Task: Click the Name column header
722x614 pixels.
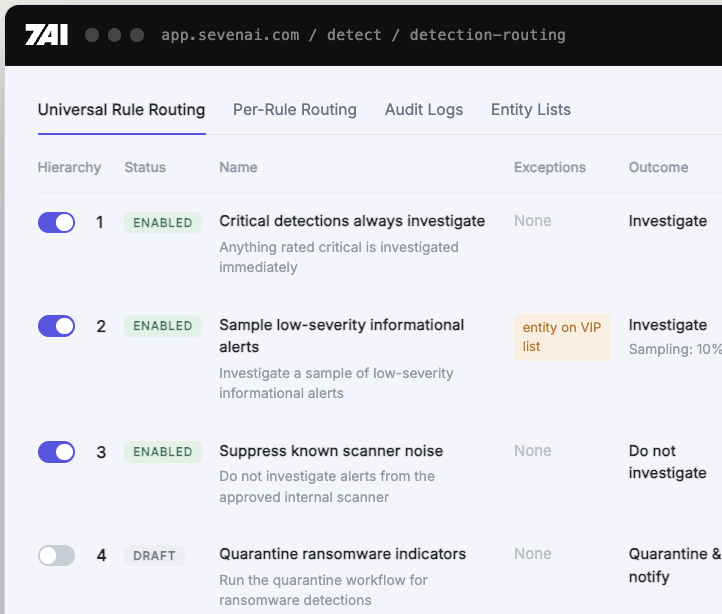Action: click(x=238, y=167)
